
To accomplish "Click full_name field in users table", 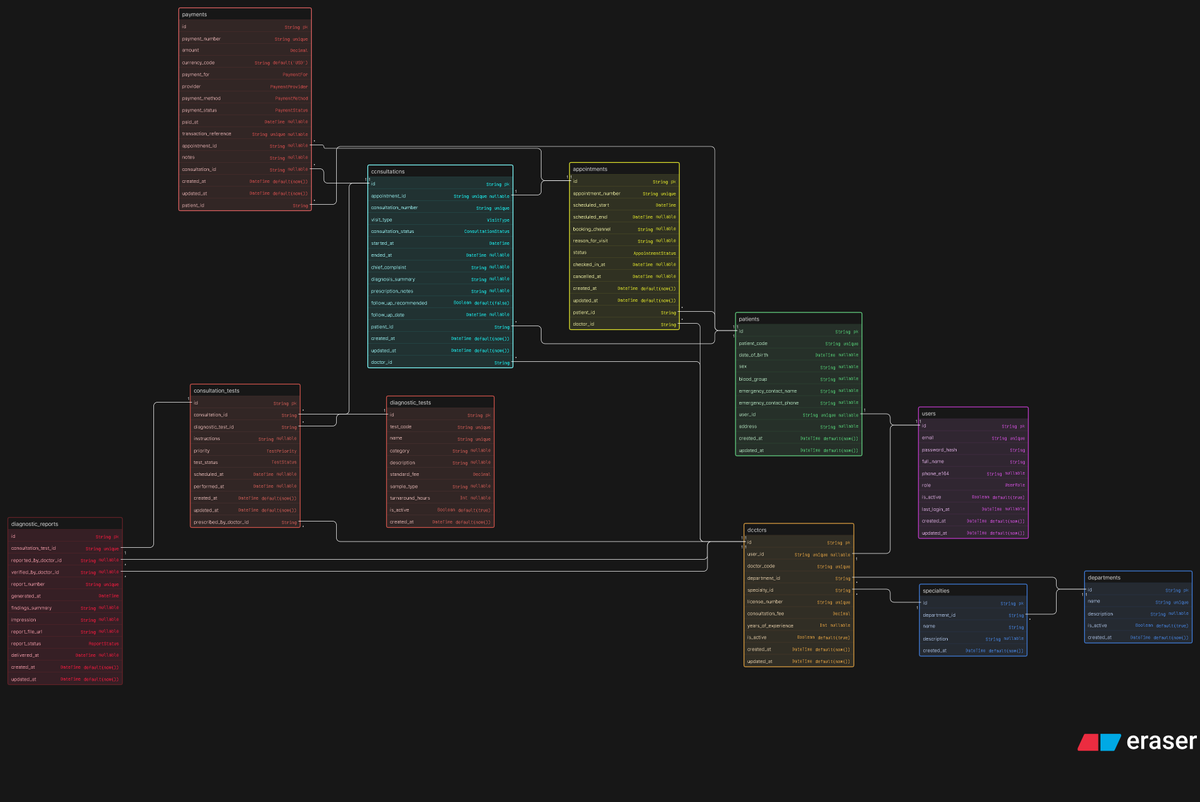I will pyautogui.click(x=973, y=462).
